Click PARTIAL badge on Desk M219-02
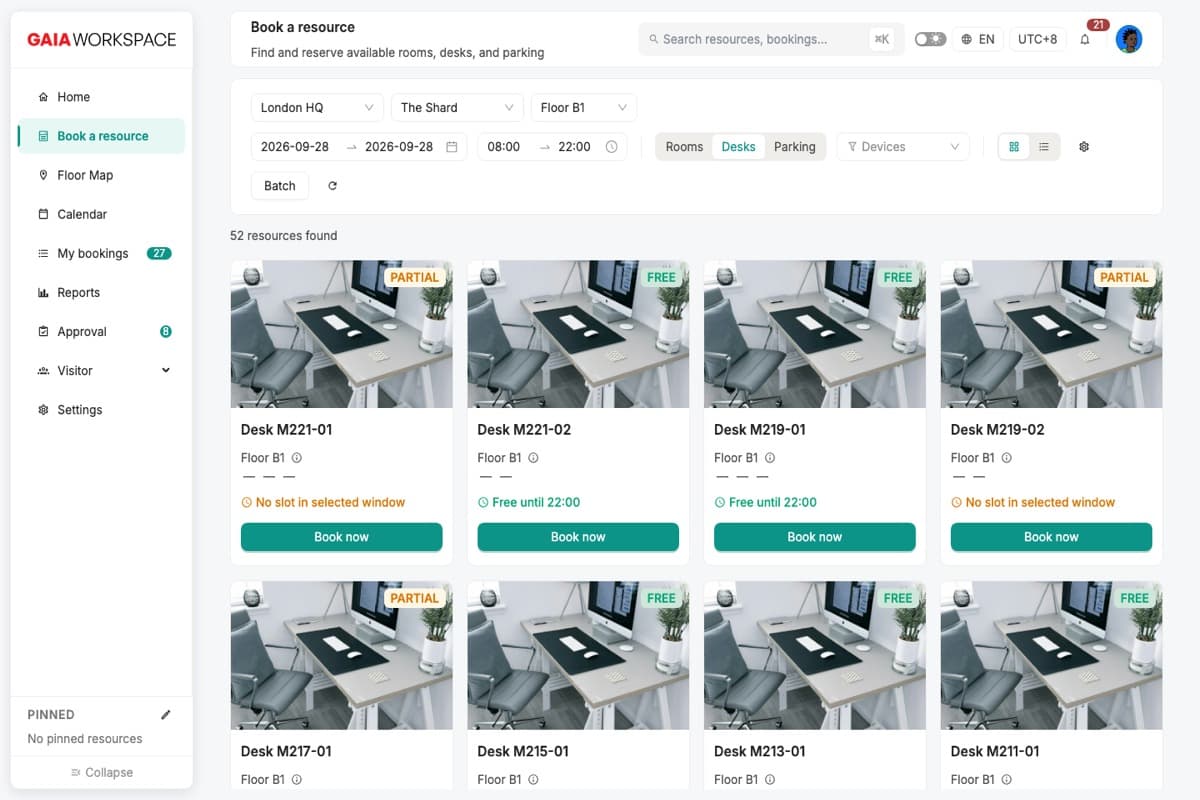Screen dimensions: 1200x800 (x=1124, y=277)
